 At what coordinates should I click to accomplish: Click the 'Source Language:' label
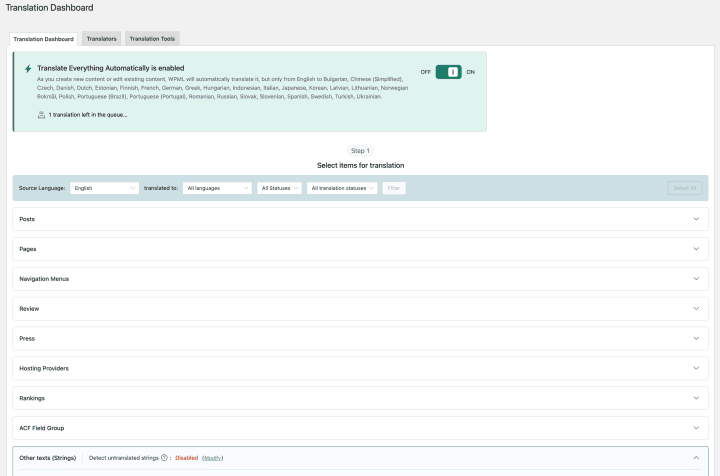click(42, 188)
